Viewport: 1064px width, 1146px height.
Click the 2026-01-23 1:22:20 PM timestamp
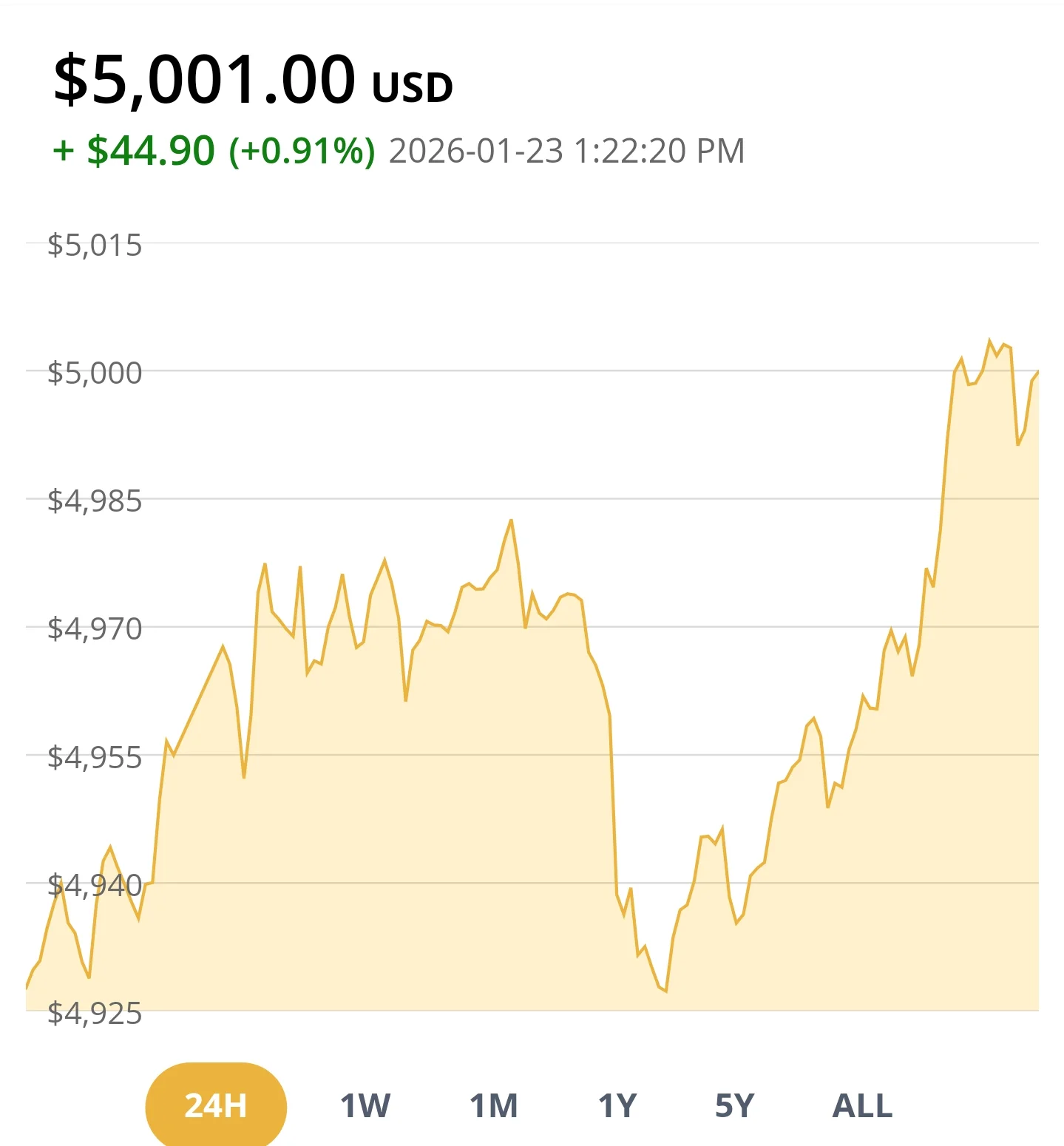click(x=566, y=151)
